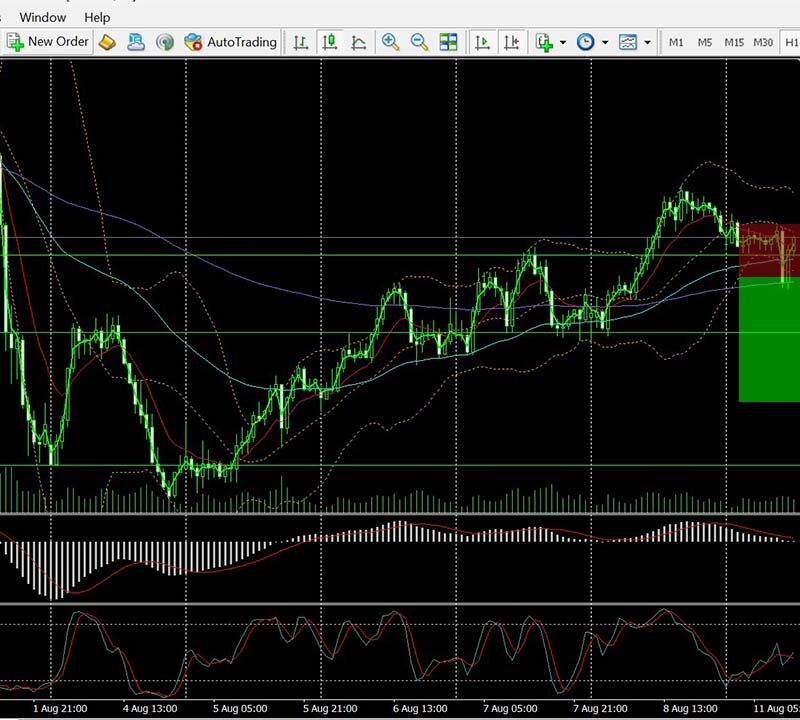
Task: Tile chart windows with the grid icon
Action: (448, 42)
